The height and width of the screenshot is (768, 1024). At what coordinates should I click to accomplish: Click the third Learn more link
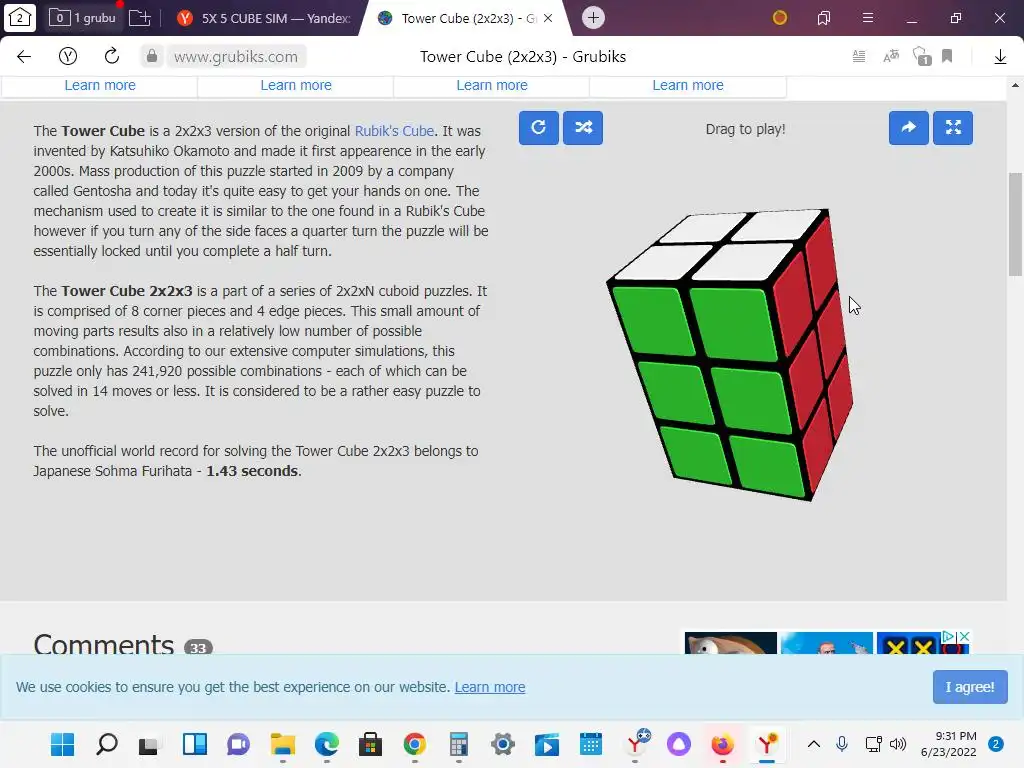(492, 85)
